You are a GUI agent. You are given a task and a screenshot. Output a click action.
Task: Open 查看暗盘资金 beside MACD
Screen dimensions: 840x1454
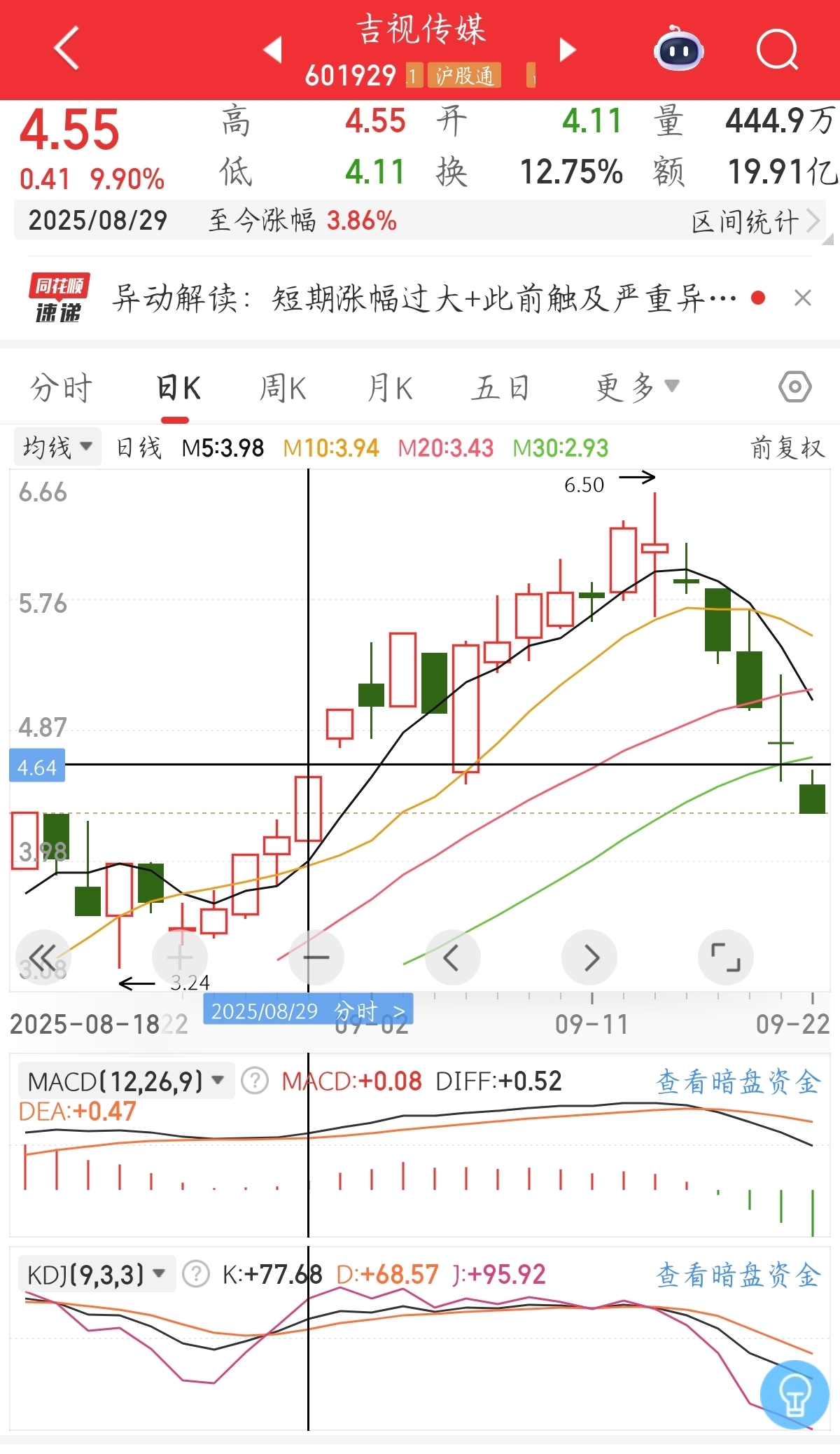pyautogui.click(x=738, y=1081)
